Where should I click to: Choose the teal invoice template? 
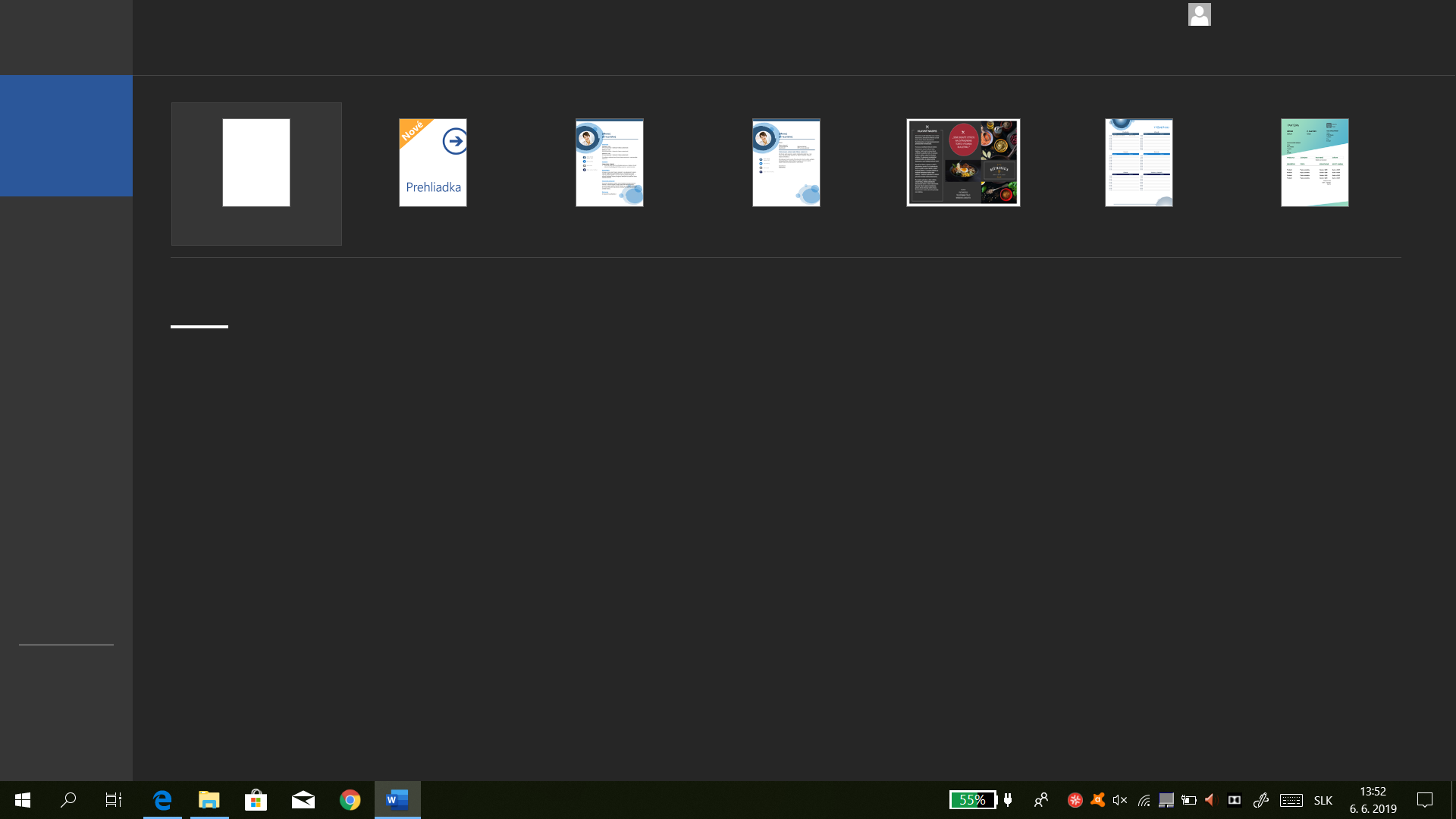tap(1315, 163)
